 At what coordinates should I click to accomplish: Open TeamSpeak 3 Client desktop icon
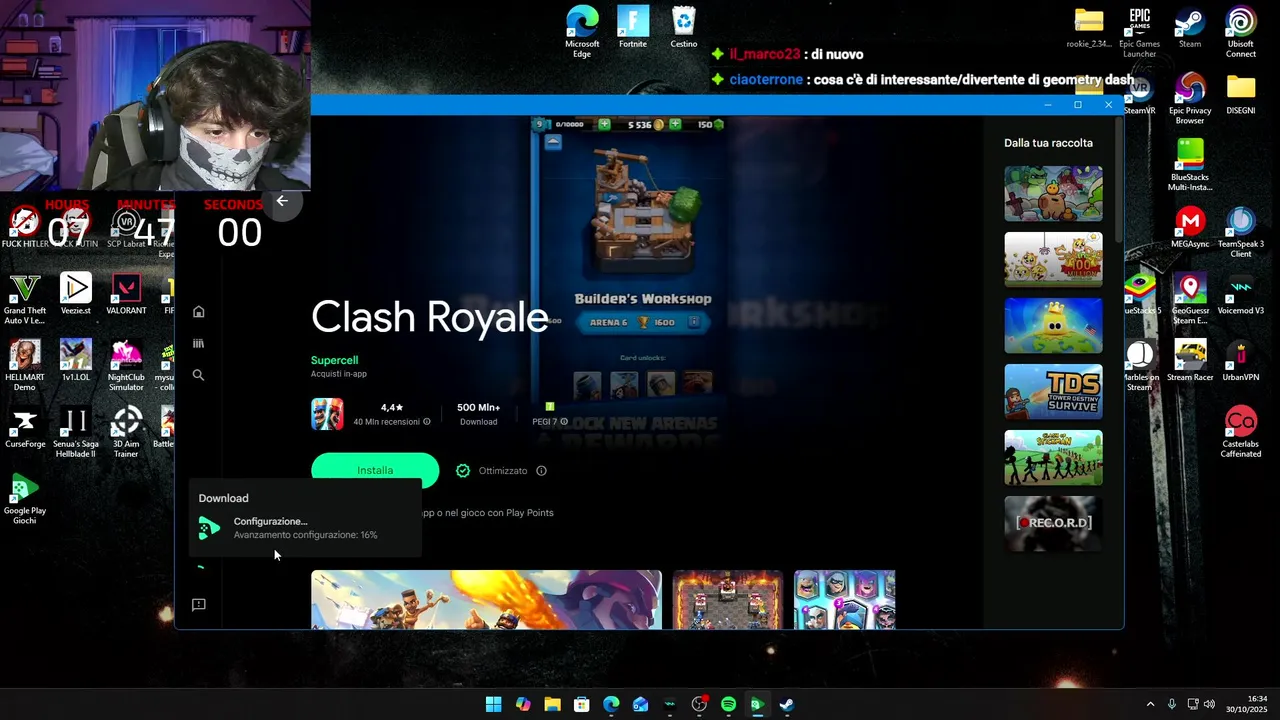(x=1241, y=232)
